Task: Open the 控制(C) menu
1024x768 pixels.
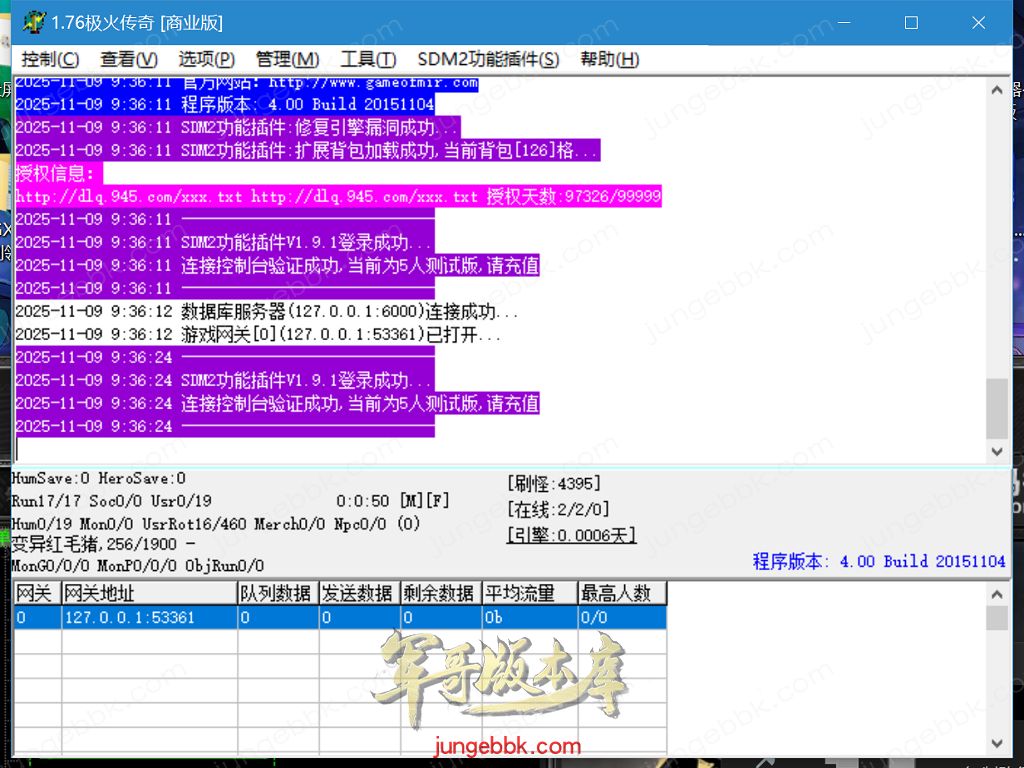Action: tap(50, 59)
